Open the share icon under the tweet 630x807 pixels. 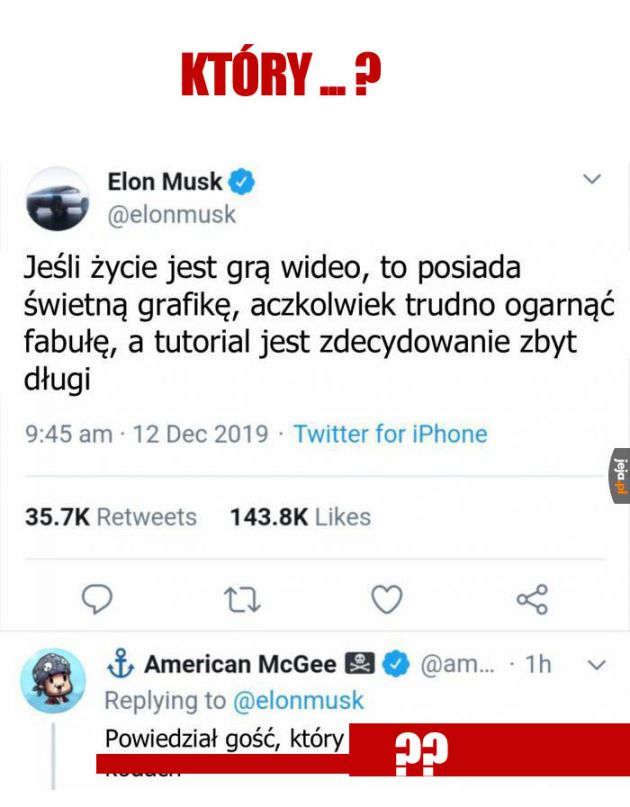[531, 599]
